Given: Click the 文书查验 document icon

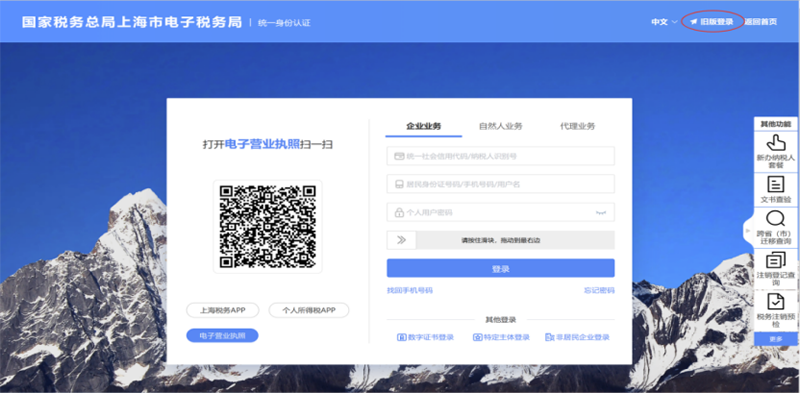Looking at the screenshot, I should pyautogui.click(x=776, y=184).
